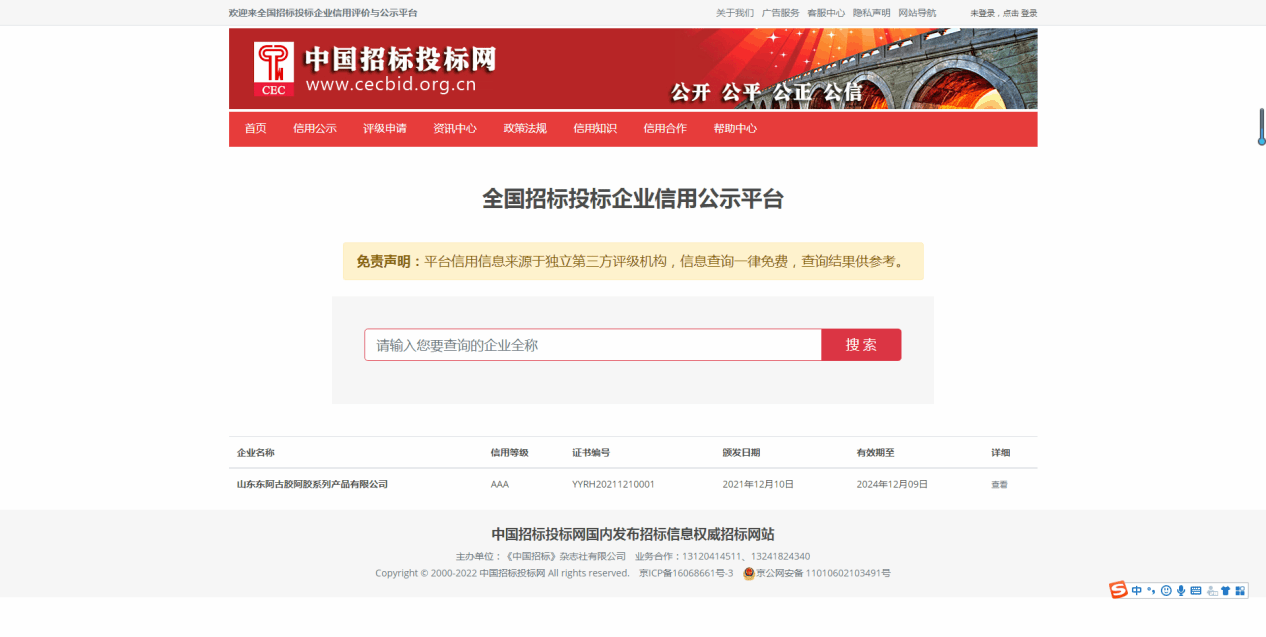Open the 首页 navigation tab
This screenshot has width=1266, height=637.
255,129
